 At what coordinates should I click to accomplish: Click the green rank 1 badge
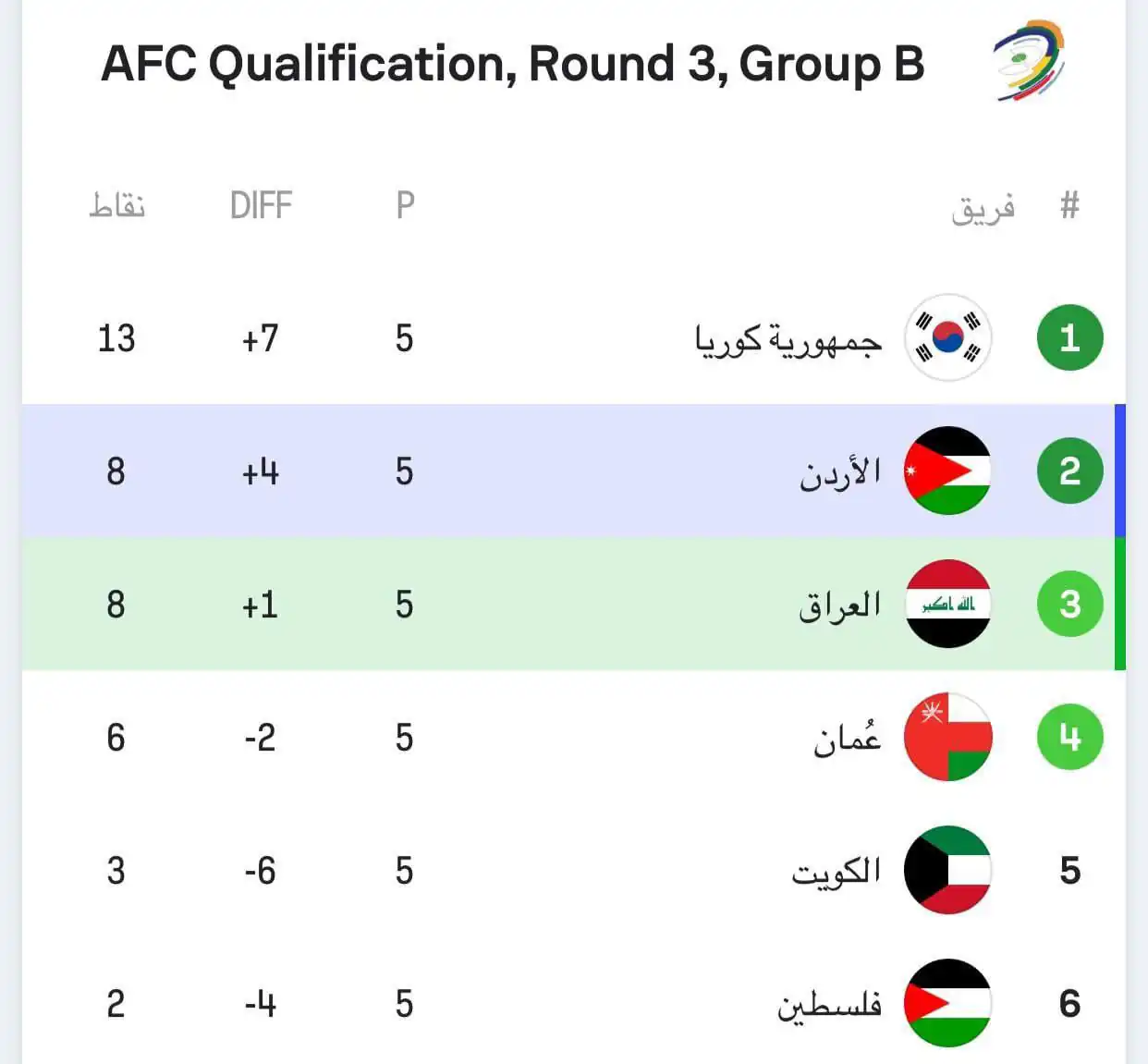click(x=1069, y=338)
